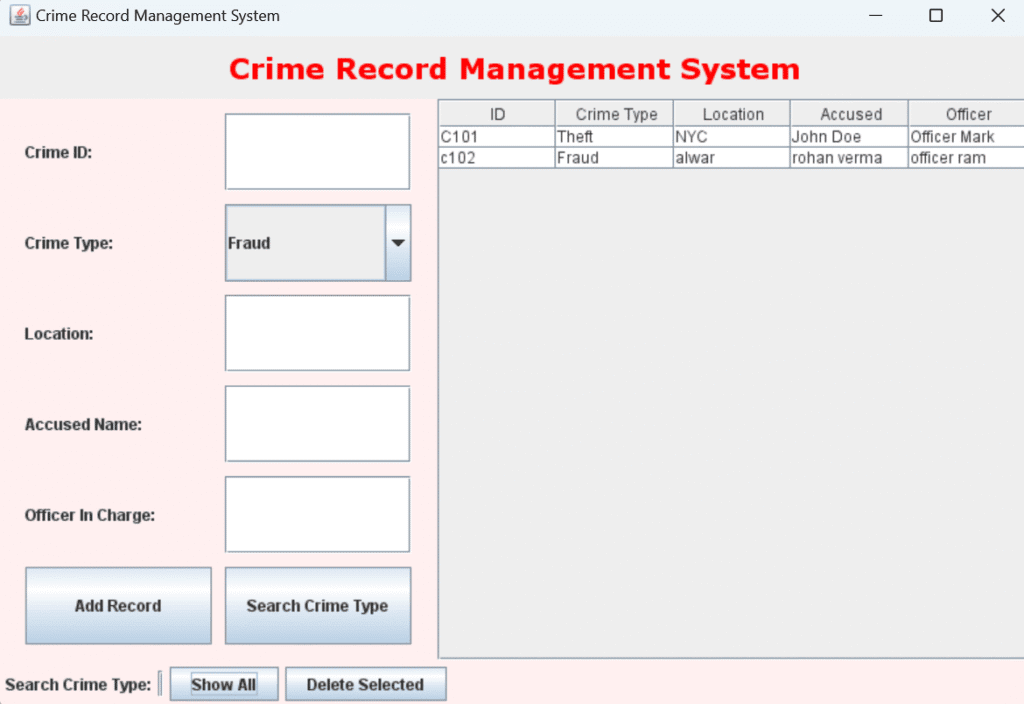Click the Java app icon in title bar
The image size is (1024, 704).
tap(19, 16)
